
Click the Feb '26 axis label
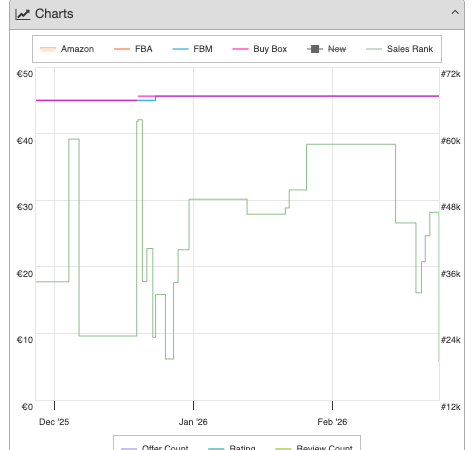[x=332, y=422]
